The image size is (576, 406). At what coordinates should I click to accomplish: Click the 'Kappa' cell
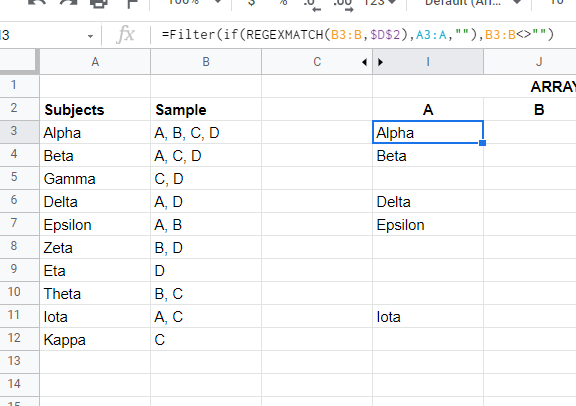[x=95, y=339]
